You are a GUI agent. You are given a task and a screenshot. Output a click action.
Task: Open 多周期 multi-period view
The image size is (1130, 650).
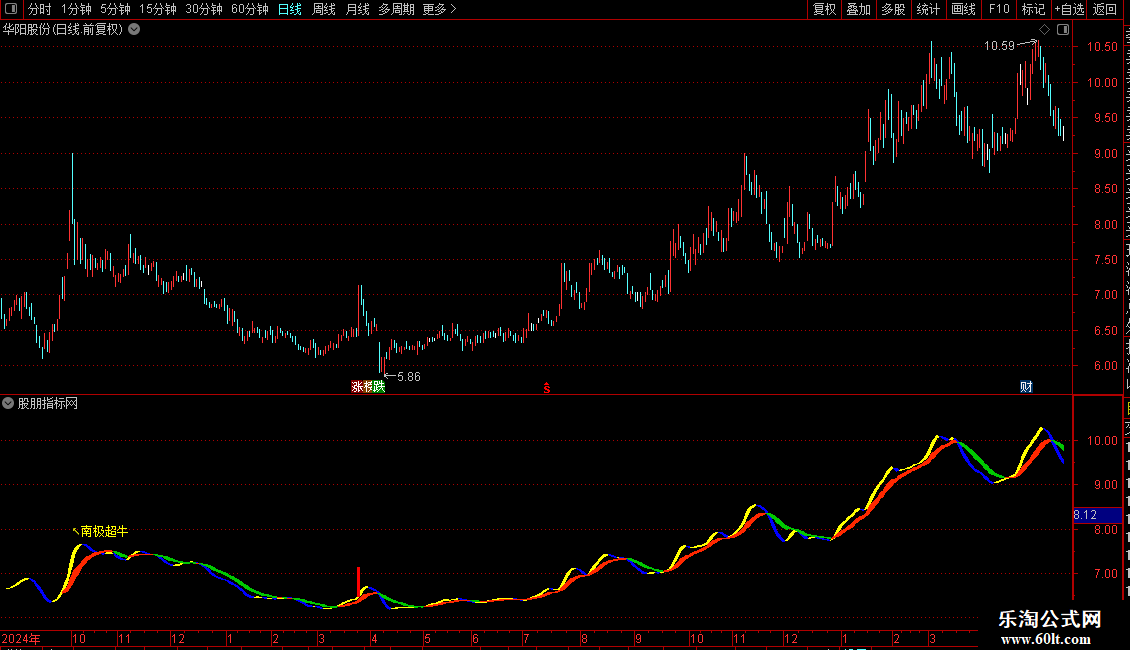[x=396, y=9]
